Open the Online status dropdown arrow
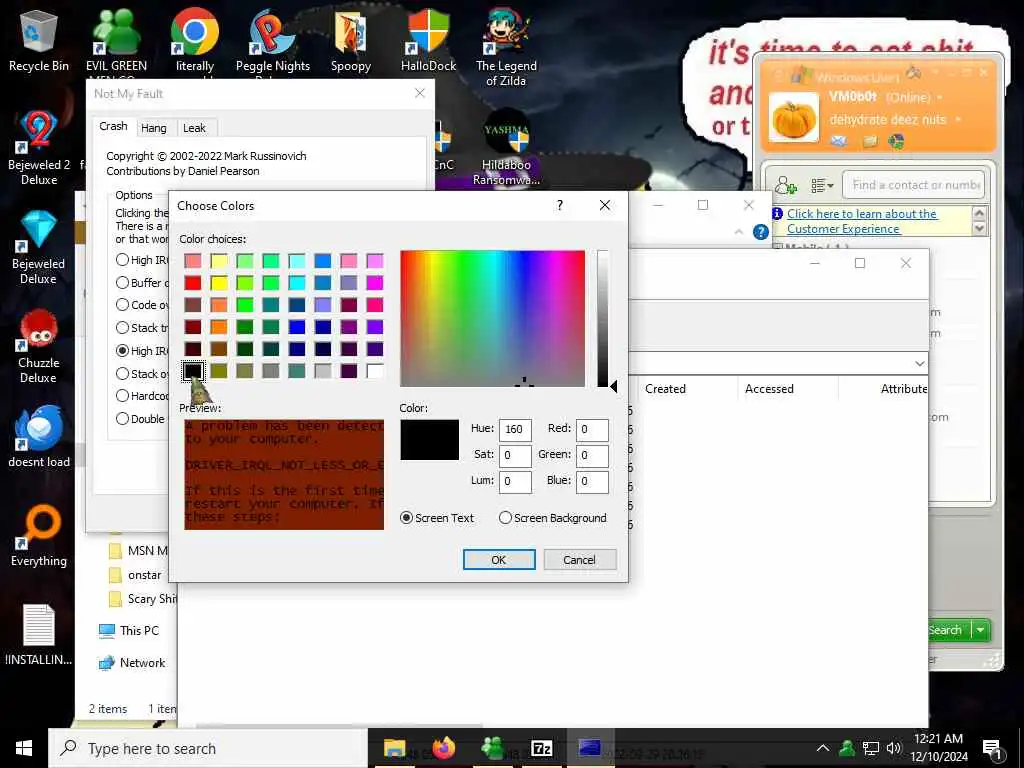Image resolution: width=1024 pixels, height=768 pixels. pos(940,98)
